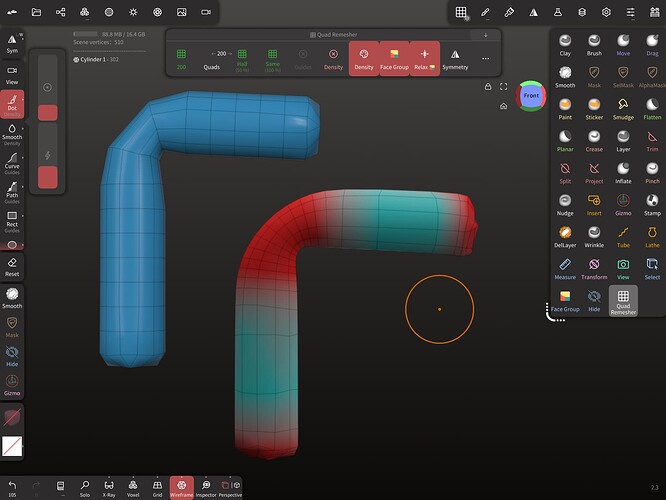Open the View options in the left toolbar
This screenshot has height=500, width=666.
coord(12,75)
